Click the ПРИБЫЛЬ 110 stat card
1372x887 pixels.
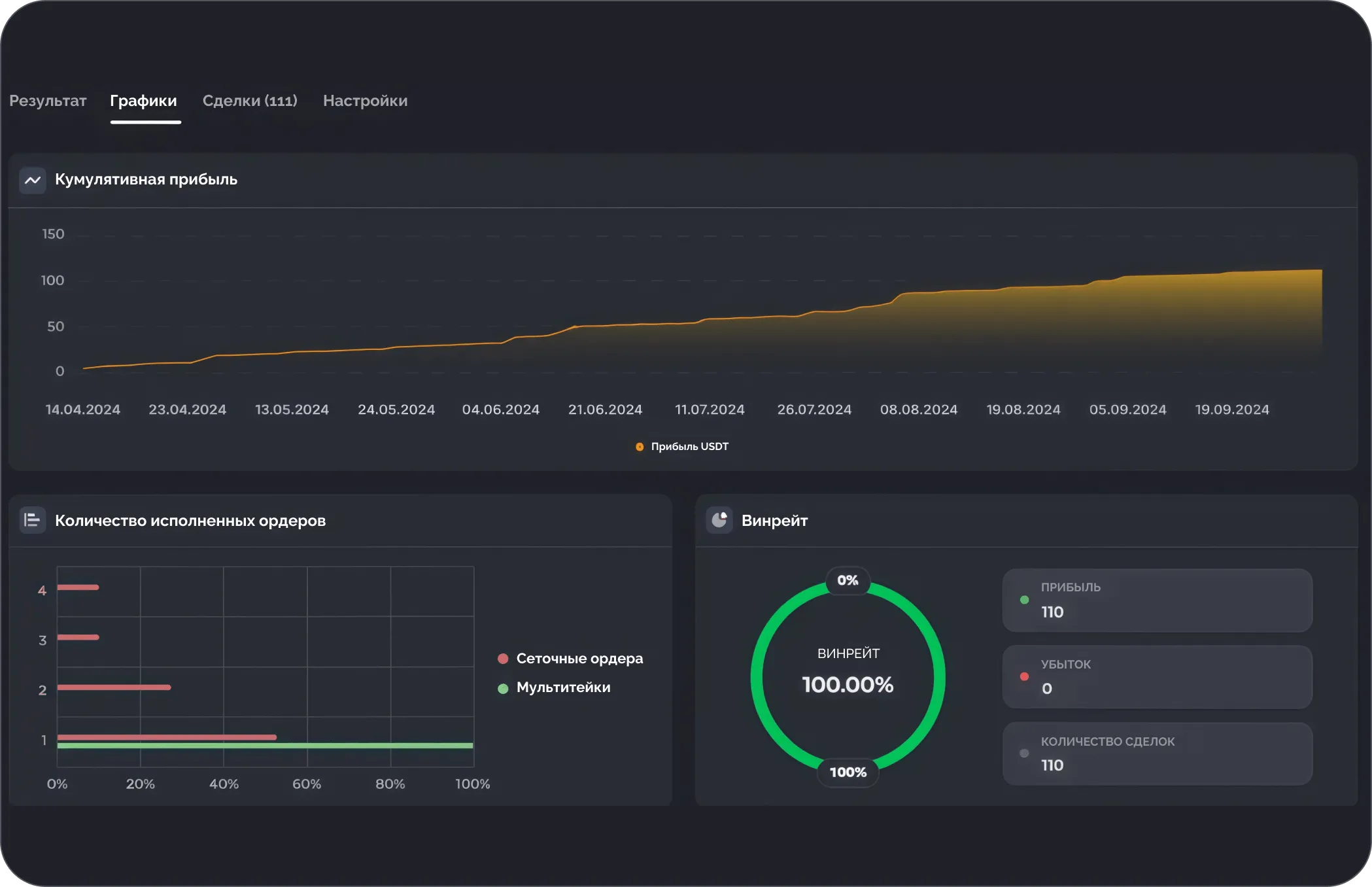point(1157,600)
